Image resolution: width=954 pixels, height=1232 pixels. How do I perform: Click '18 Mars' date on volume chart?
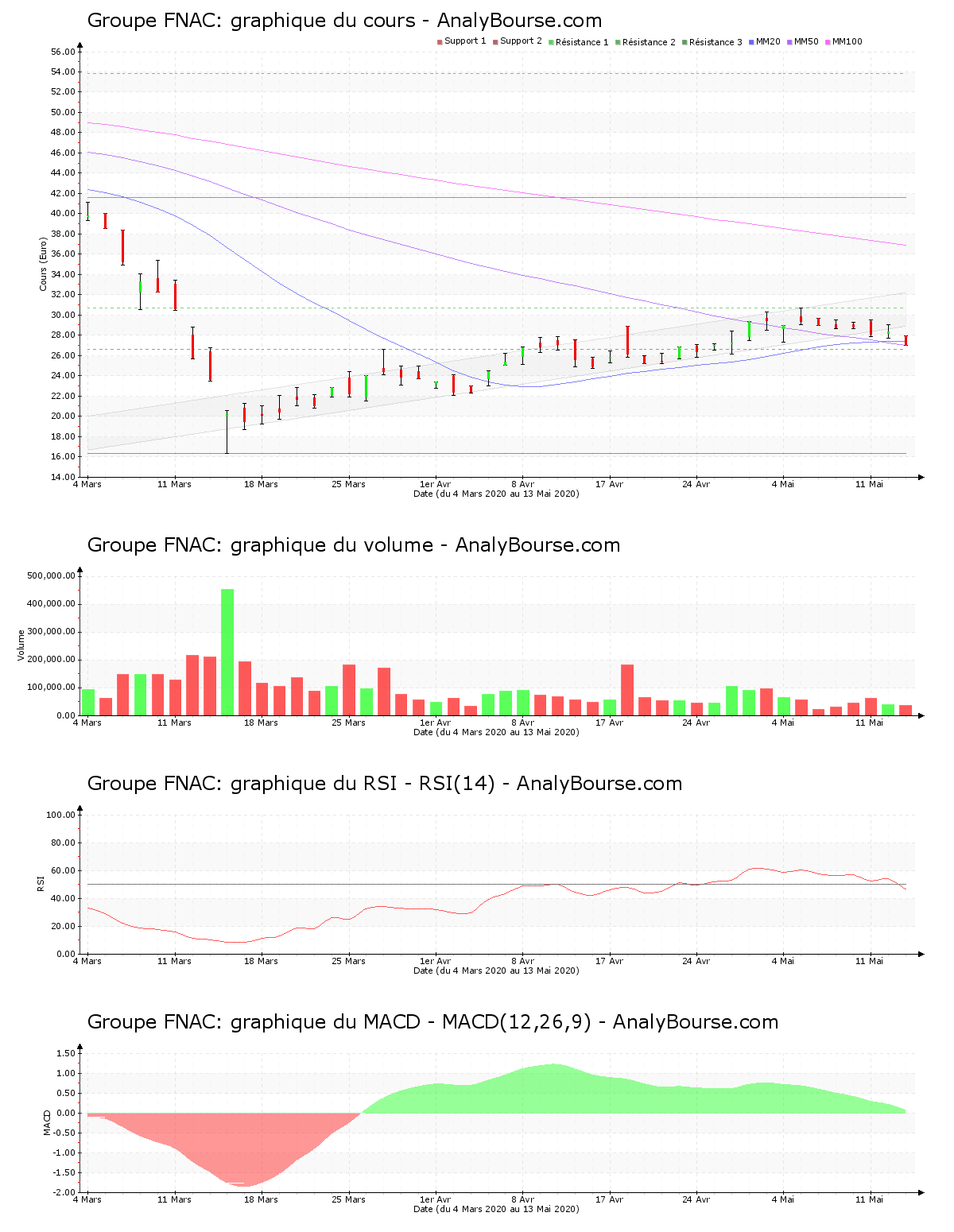pyautogui.click(x=261, y=723)
